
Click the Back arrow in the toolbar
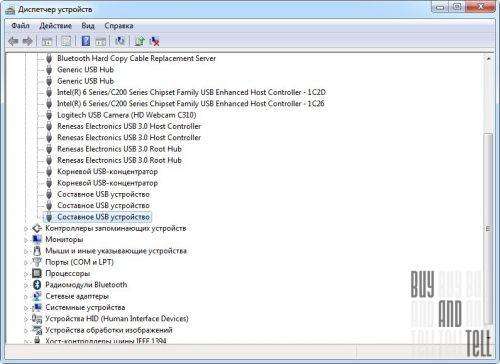click(13, 41)
